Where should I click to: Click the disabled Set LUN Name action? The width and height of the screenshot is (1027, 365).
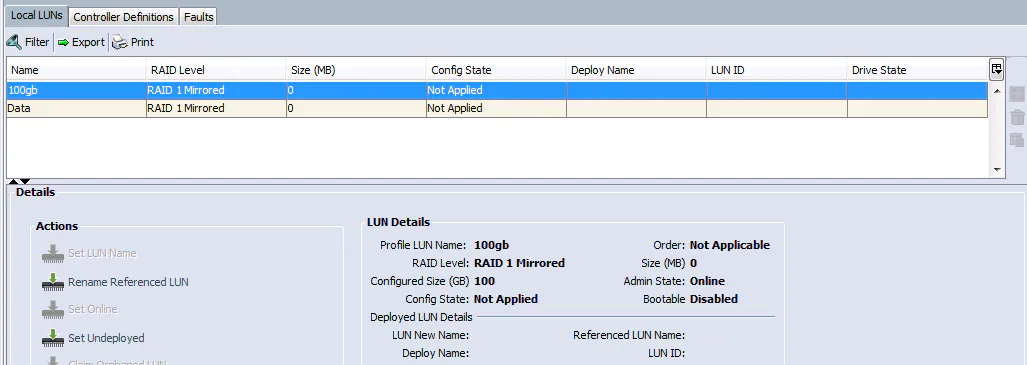[x=102, y=253]
